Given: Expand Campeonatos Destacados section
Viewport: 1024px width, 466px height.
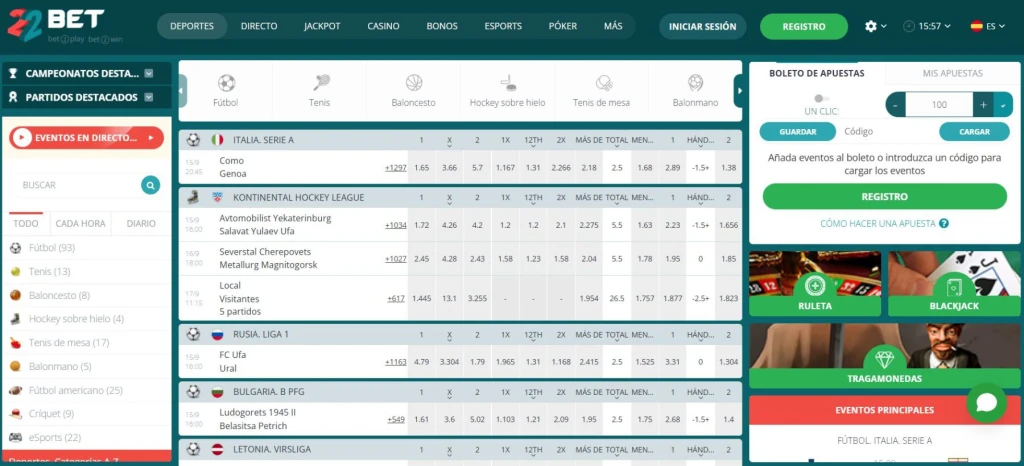Looking at the screenshot, I should click(x=149, y=74).
